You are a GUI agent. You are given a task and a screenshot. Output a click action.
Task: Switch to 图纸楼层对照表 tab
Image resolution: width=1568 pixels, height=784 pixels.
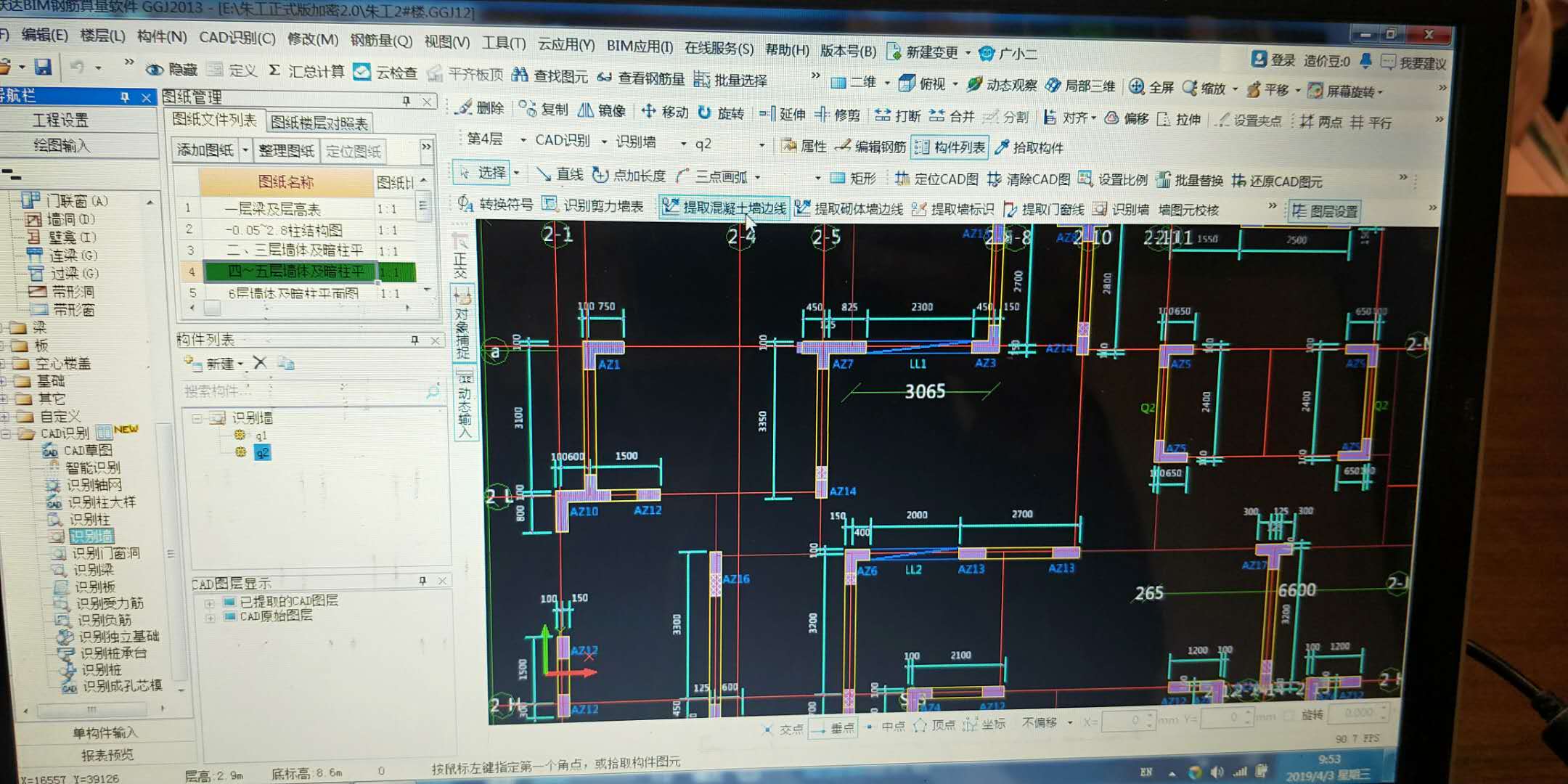pyautogui.click(x=319, y=123)
